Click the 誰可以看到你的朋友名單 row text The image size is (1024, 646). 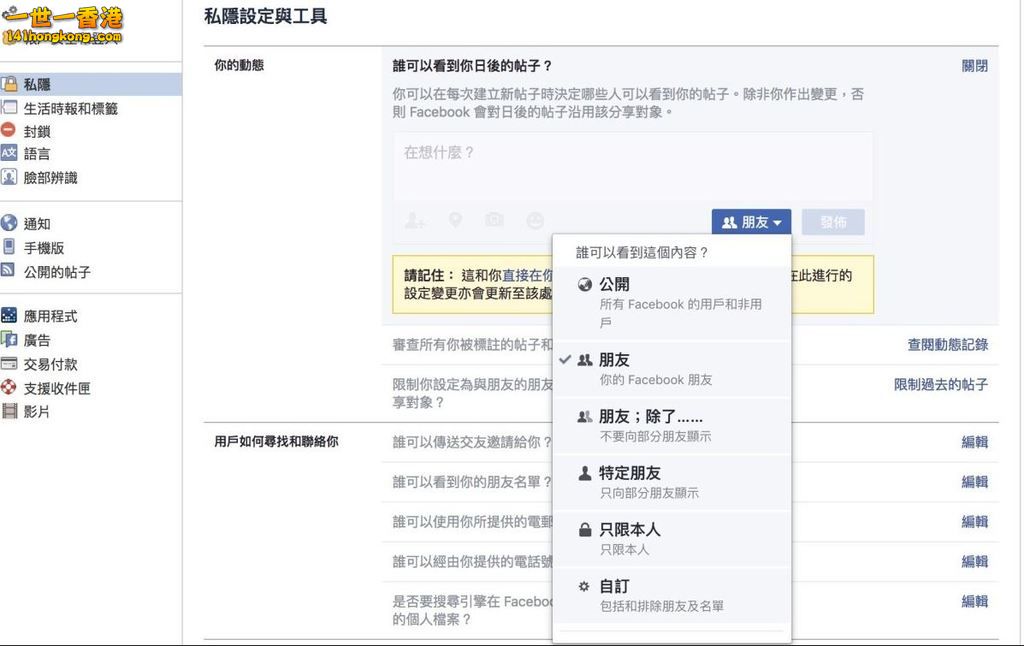(472, 482)
